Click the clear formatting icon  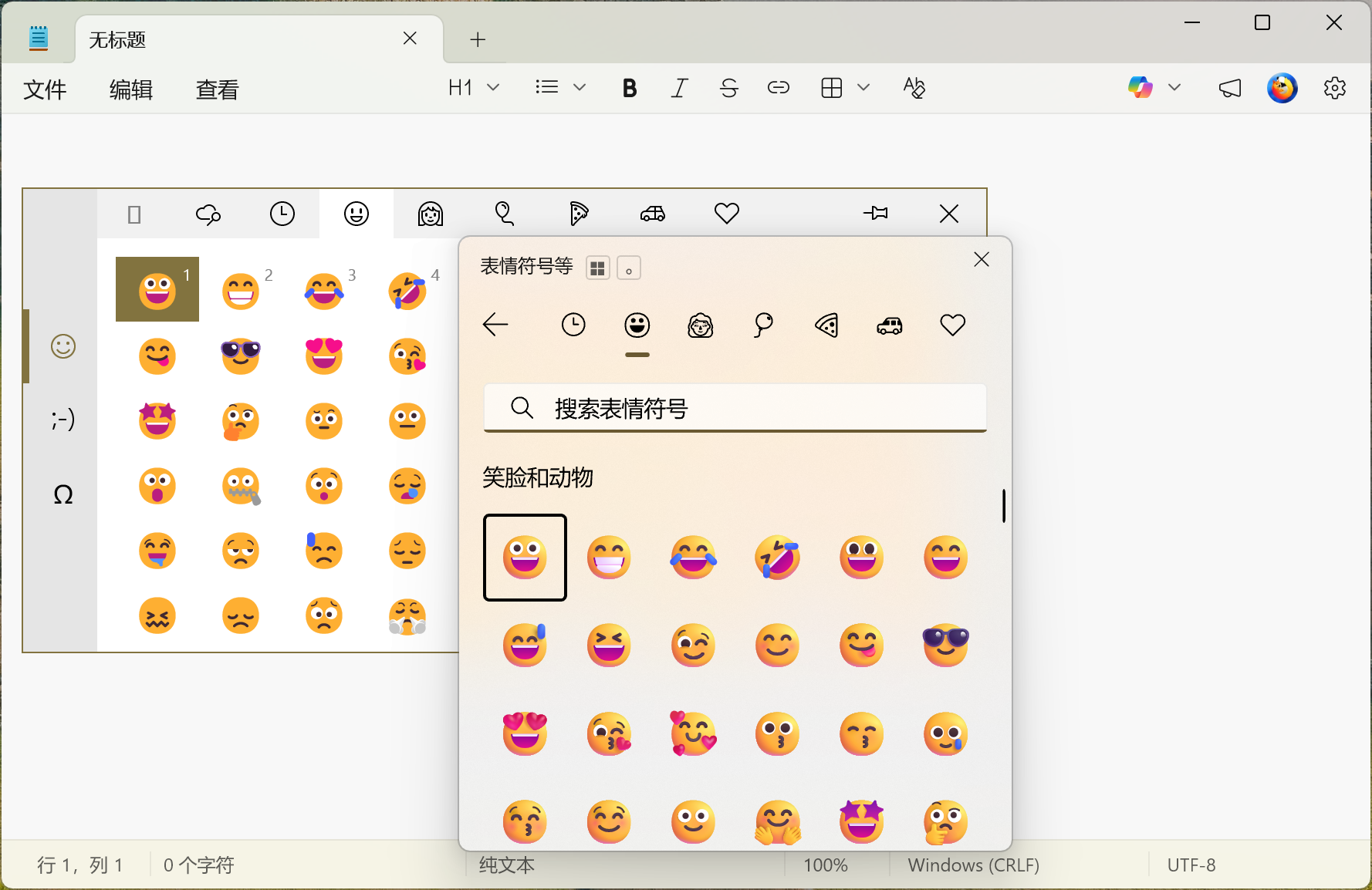click(914, 88)
